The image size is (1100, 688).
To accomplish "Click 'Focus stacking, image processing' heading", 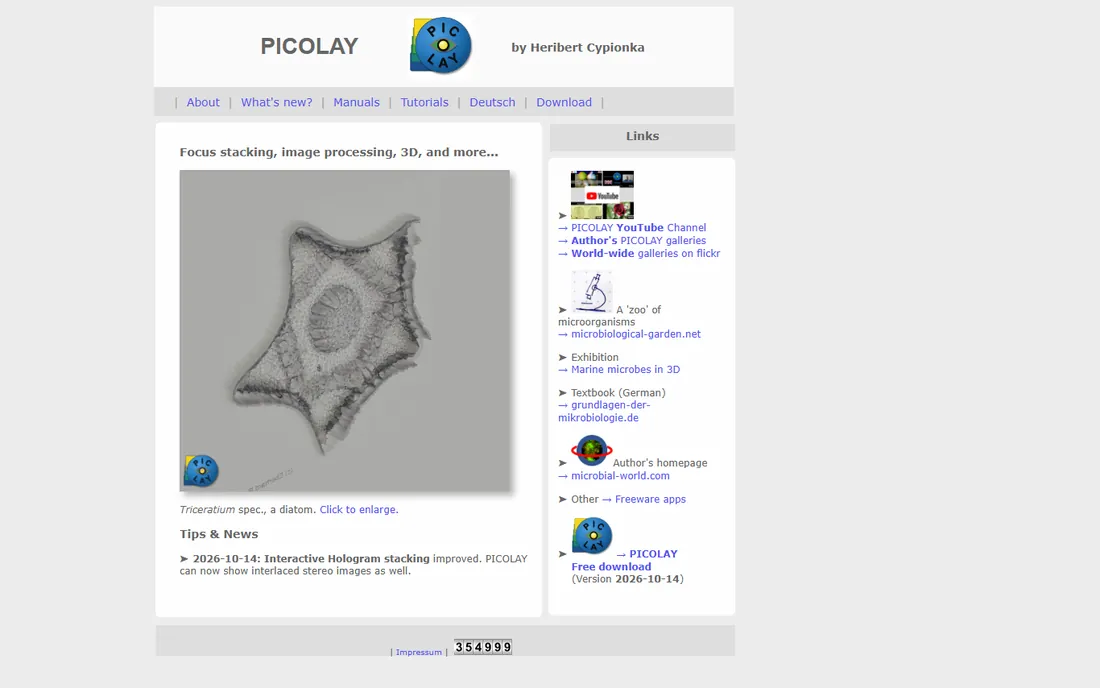I will [339, 152].
